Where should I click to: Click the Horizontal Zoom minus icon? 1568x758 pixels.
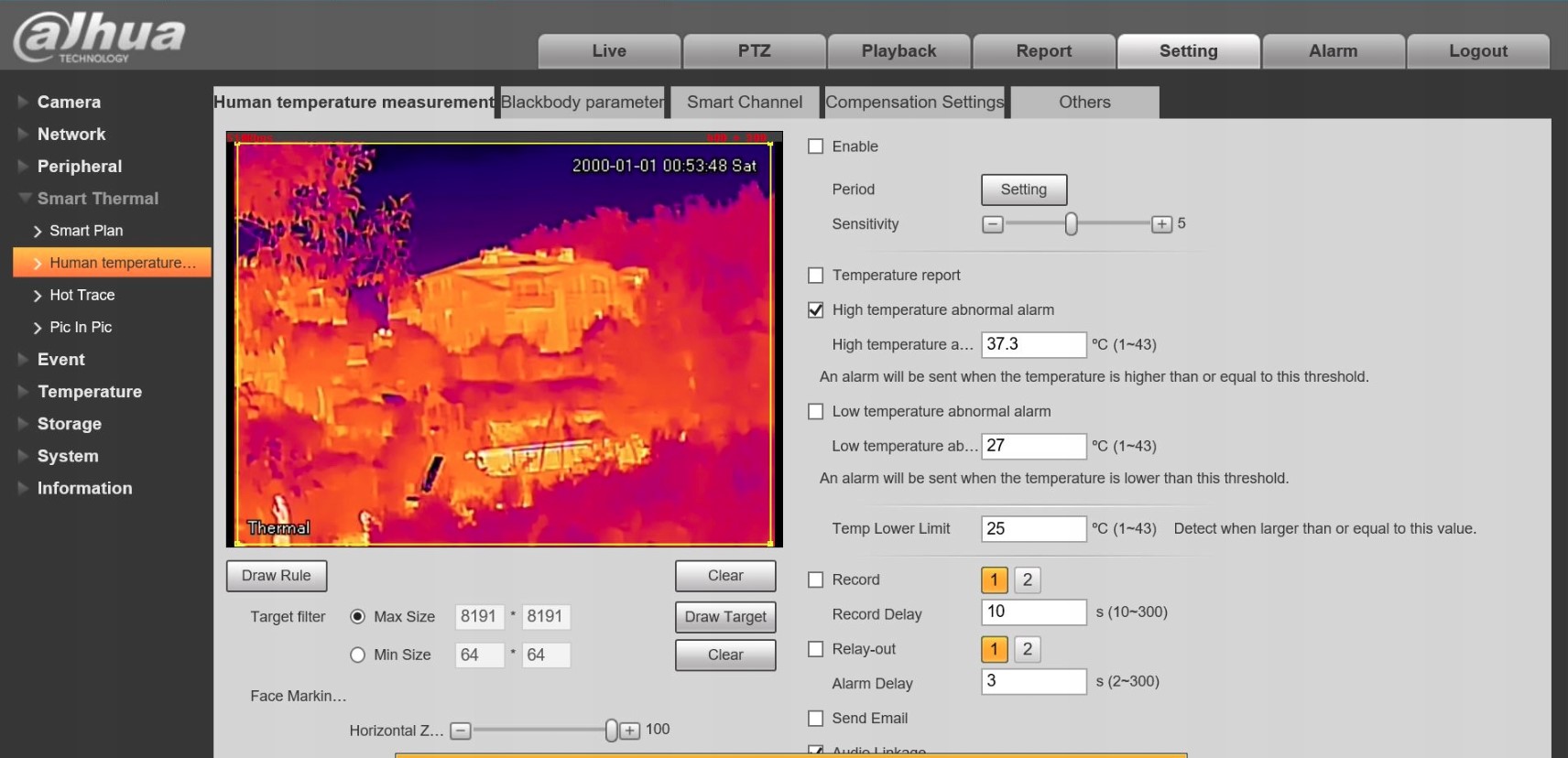click(x=461, y=731)
